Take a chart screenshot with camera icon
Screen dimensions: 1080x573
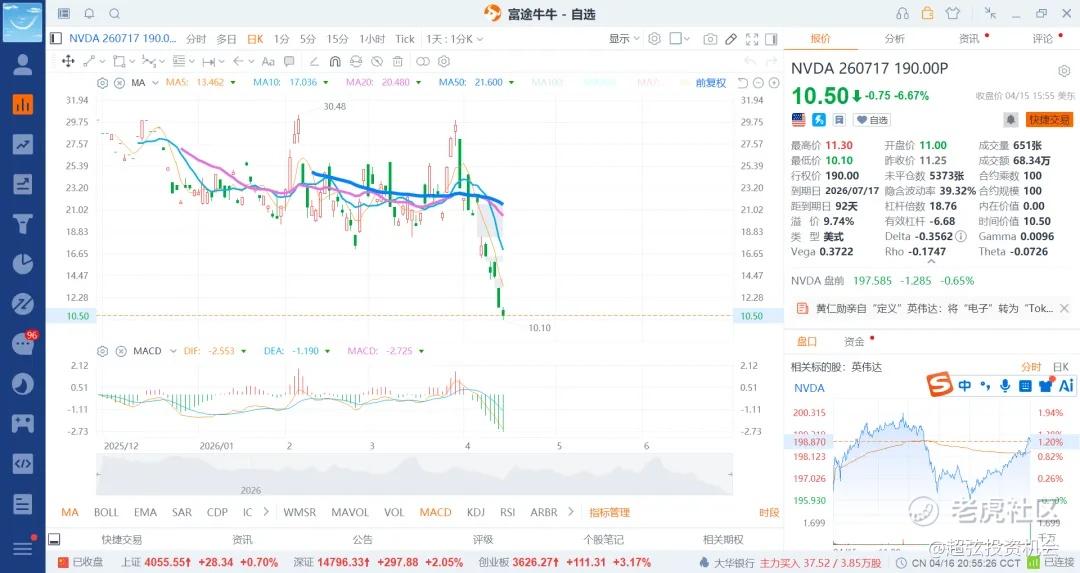[x=710, y=39]
